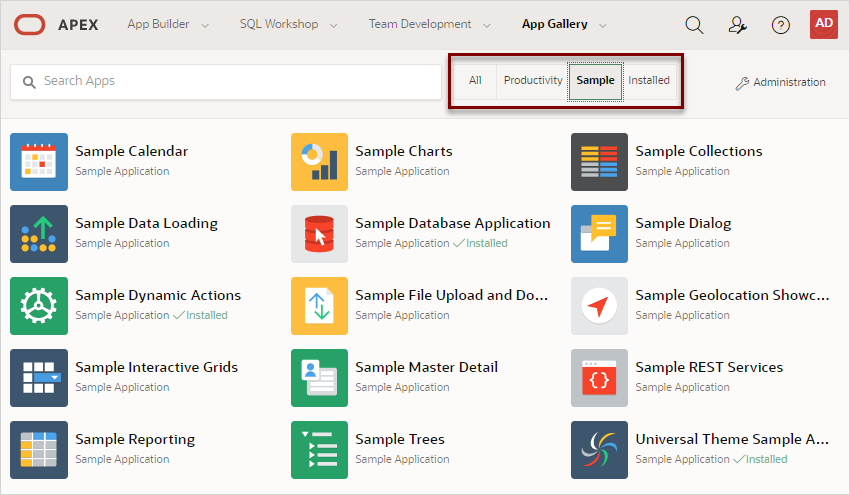Select the Sample filter

tap(595, 80)
